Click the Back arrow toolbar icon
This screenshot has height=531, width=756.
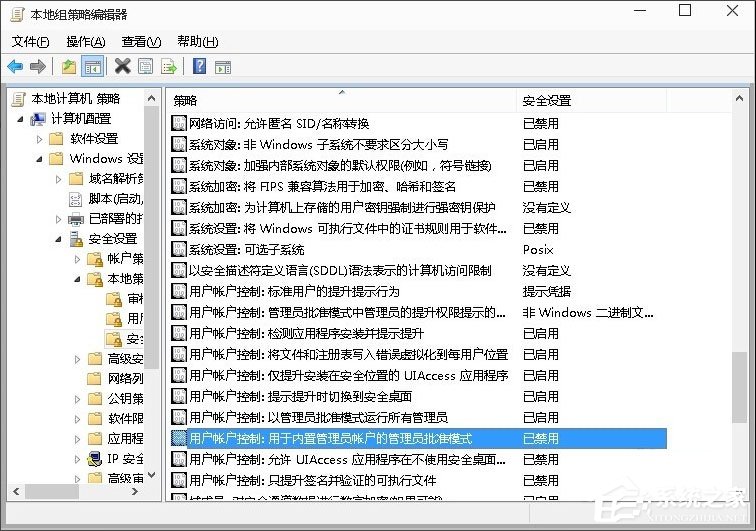15,67
